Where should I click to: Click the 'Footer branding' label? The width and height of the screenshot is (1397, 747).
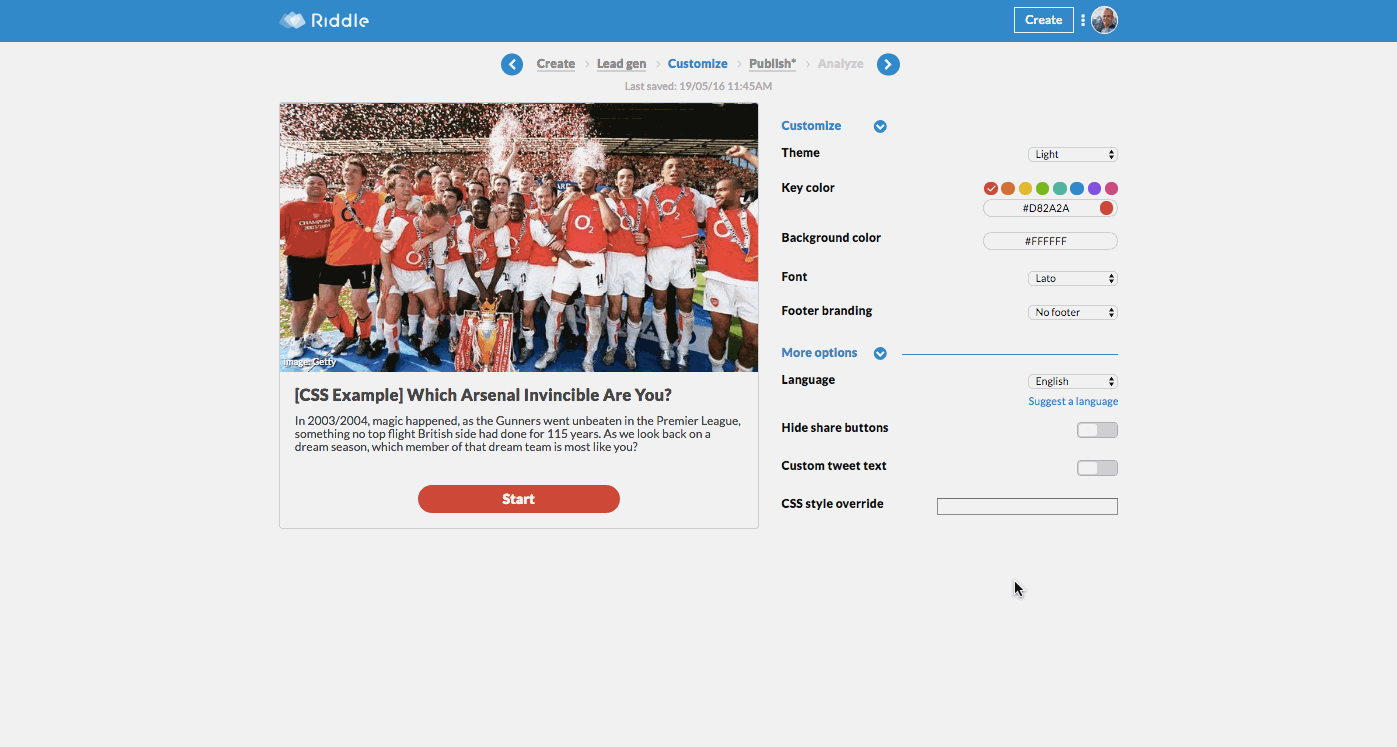pyautogui.click(x=827, y=311)
